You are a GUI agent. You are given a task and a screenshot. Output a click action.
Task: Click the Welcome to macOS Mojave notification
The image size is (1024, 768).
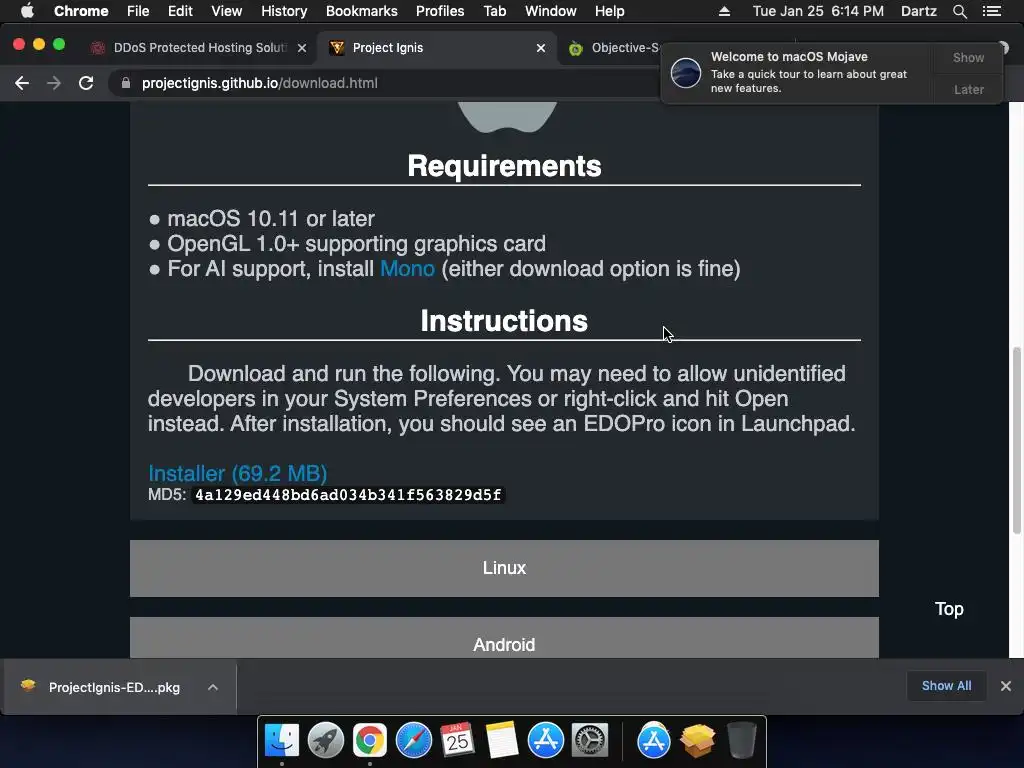click(x=798, y=72)
